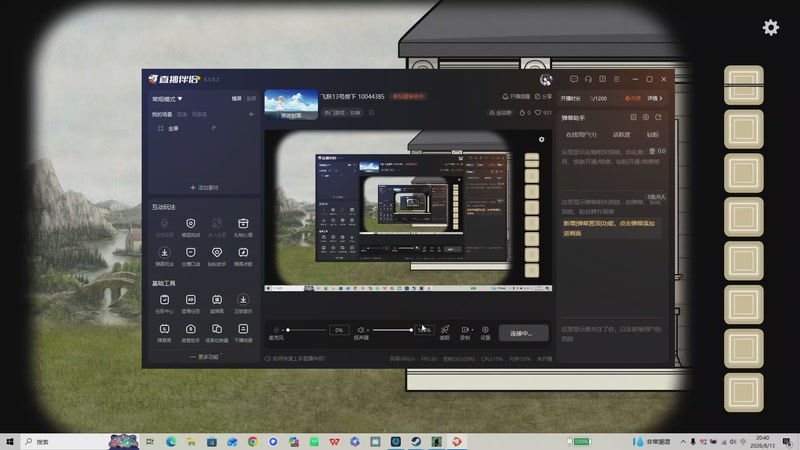Click the upload box icon in the title bar

tap(603, 79)
